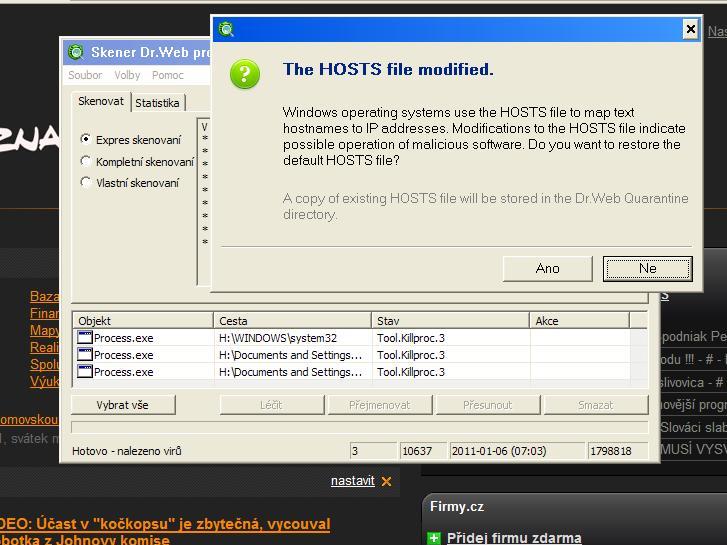Click the Léčit button

tap(272, 405)
